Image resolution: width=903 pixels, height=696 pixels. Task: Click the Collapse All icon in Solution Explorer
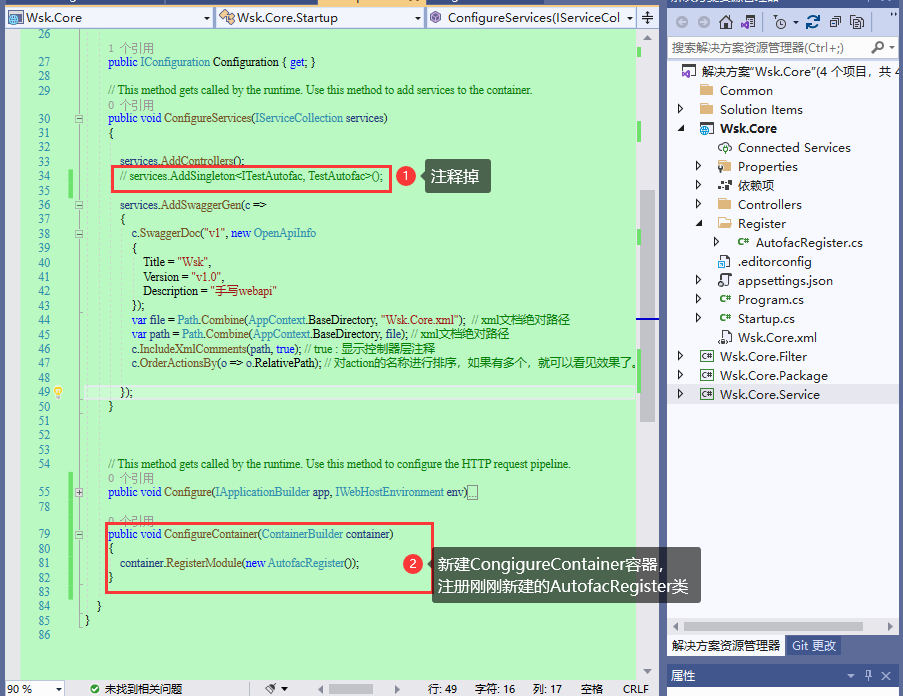pyautogui.click(x=835, y=22)
